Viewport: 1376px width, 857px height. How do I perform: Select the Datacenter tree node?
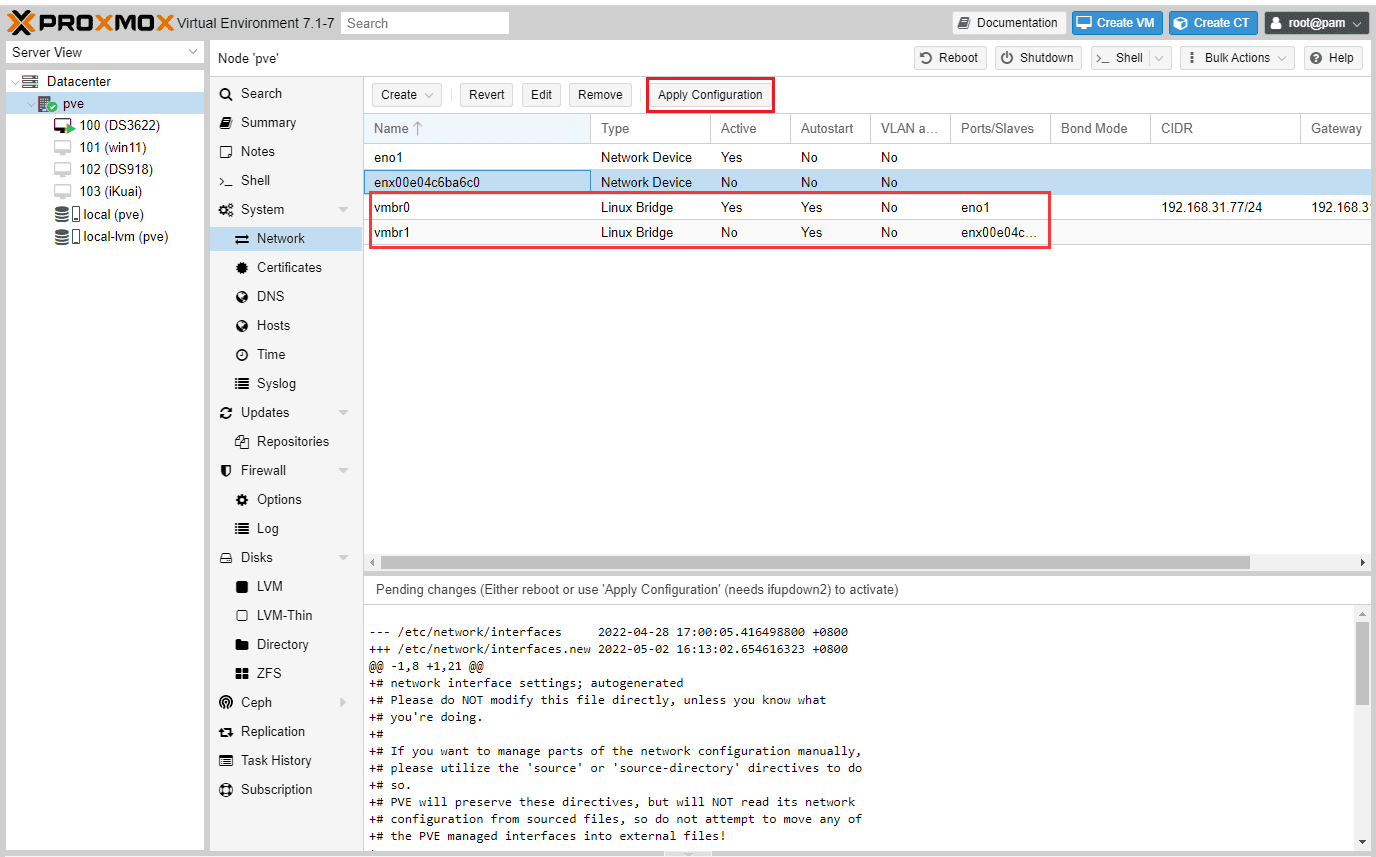(x=78, y=81)
